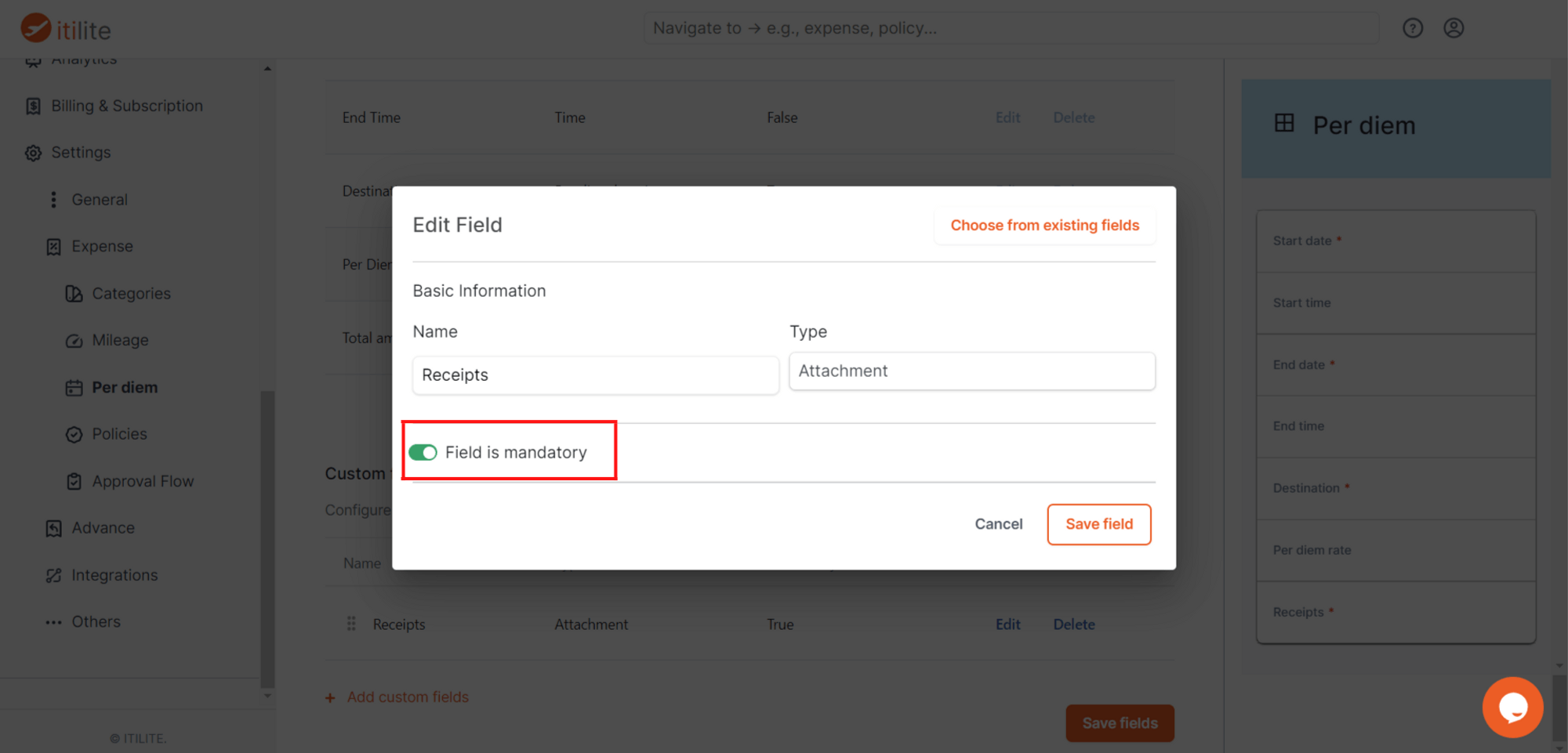Open Mileage settings from the sidebar
This screenshot has width=1568, height=753.
(x=74, y=339)
